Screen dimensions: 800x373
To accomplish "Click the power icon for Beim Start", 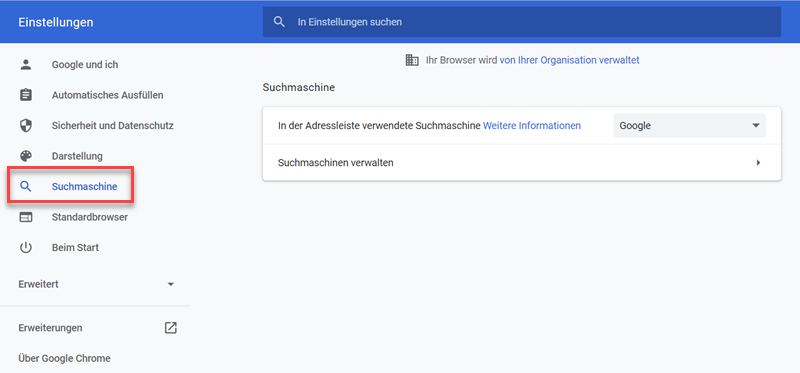I will pos(26,248).
